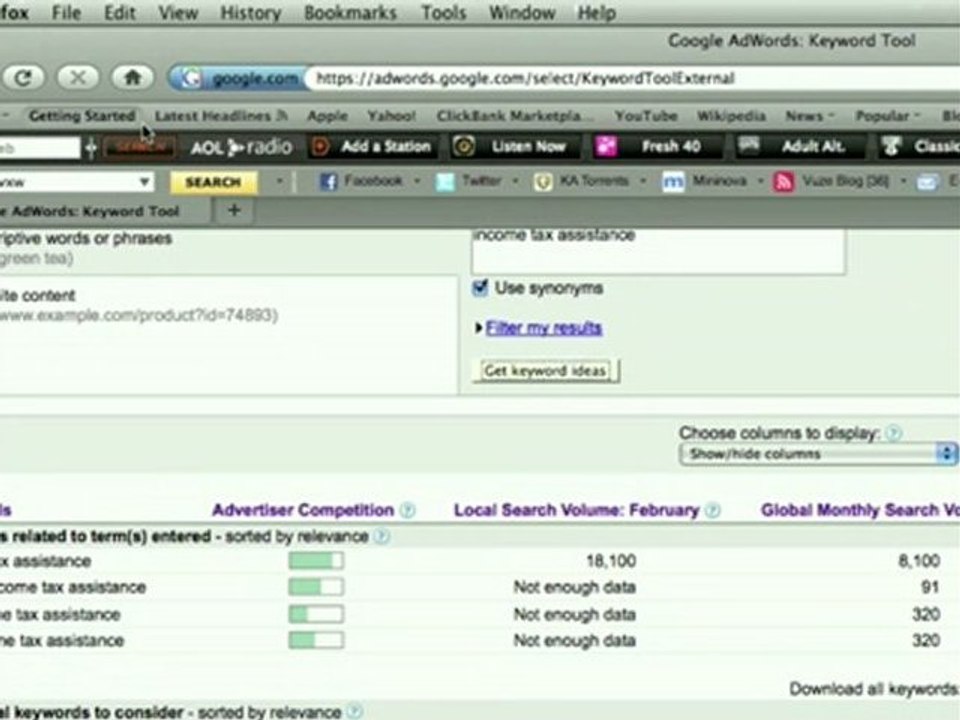Click the Mininova toolbar icon
960x720 pixels.
[x=673, y=181]
